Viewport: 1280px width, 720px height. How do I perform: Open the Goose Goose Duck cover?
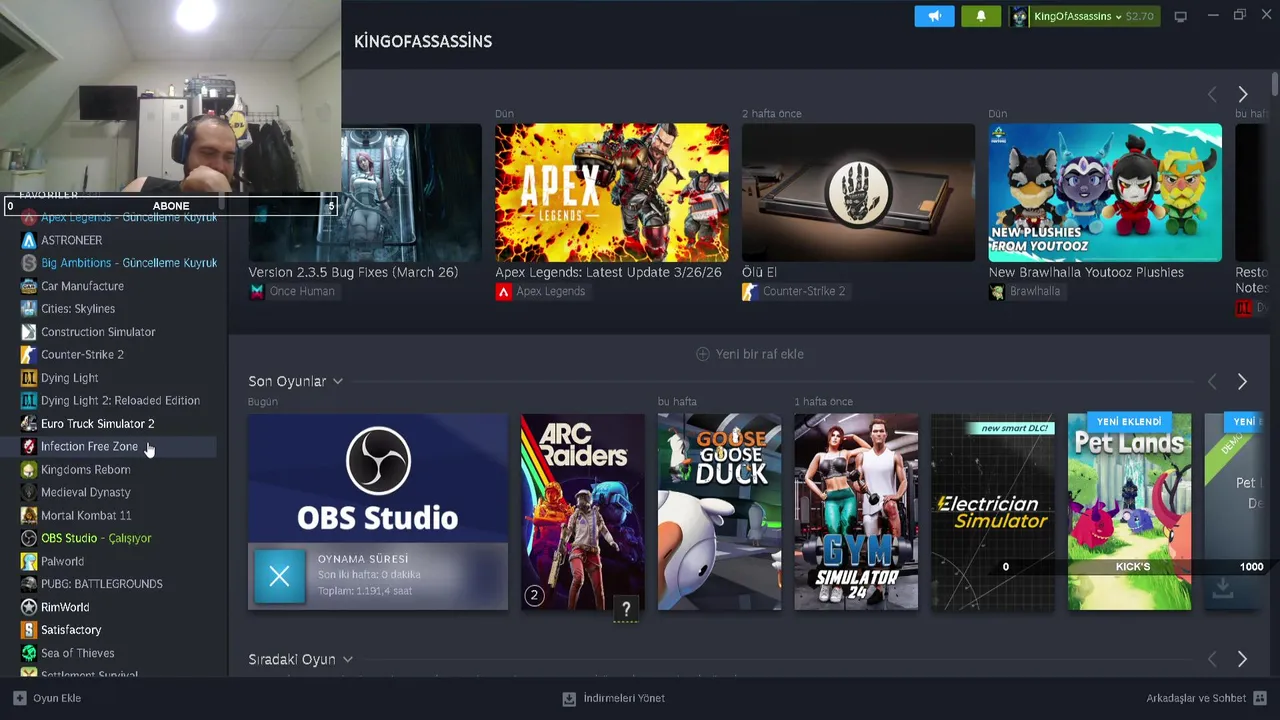tap(719, 512)
